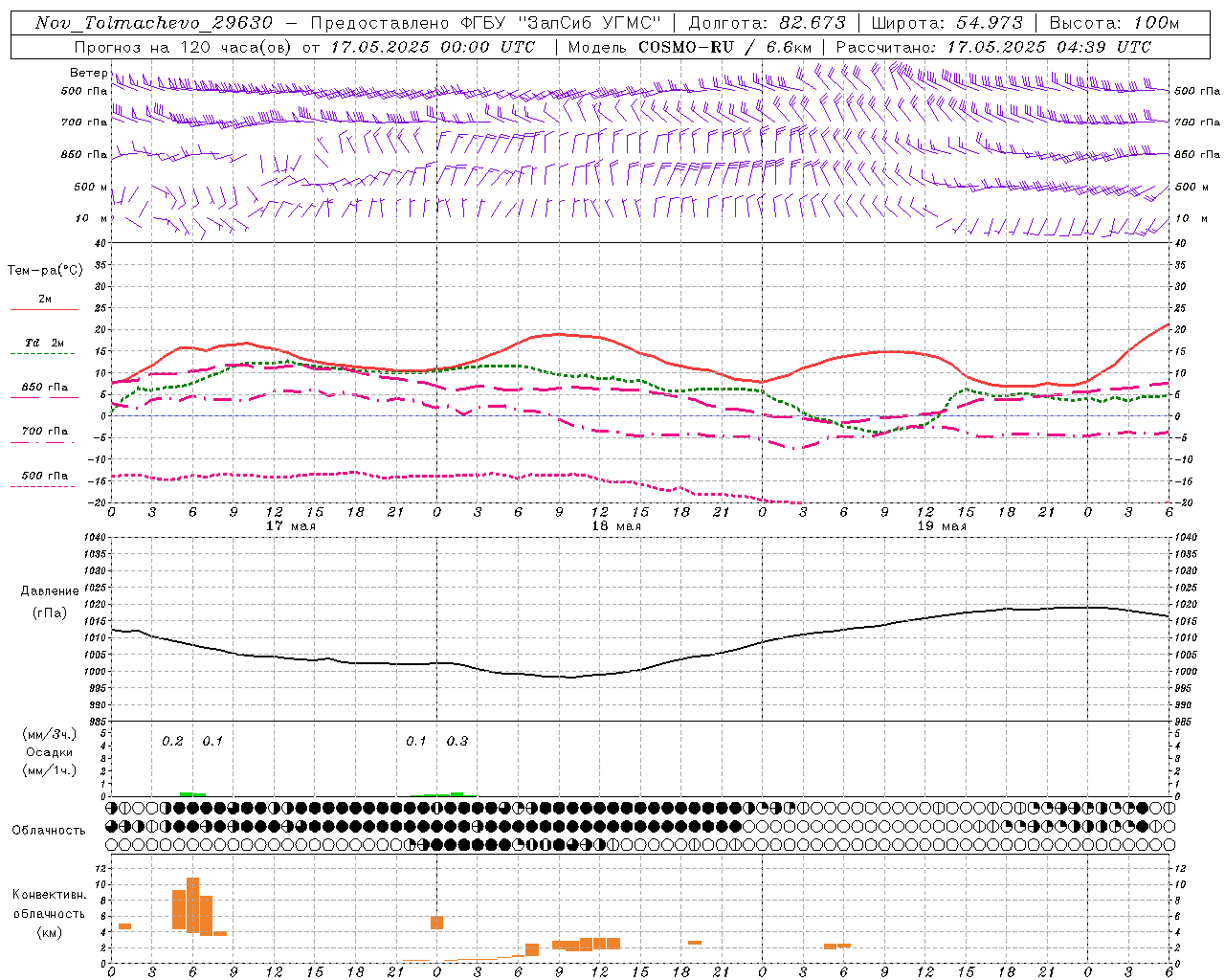Click '850 гПа' entry in temperature legend
The height and width of the screenshot is (980, 1225).
coord(45,388)
